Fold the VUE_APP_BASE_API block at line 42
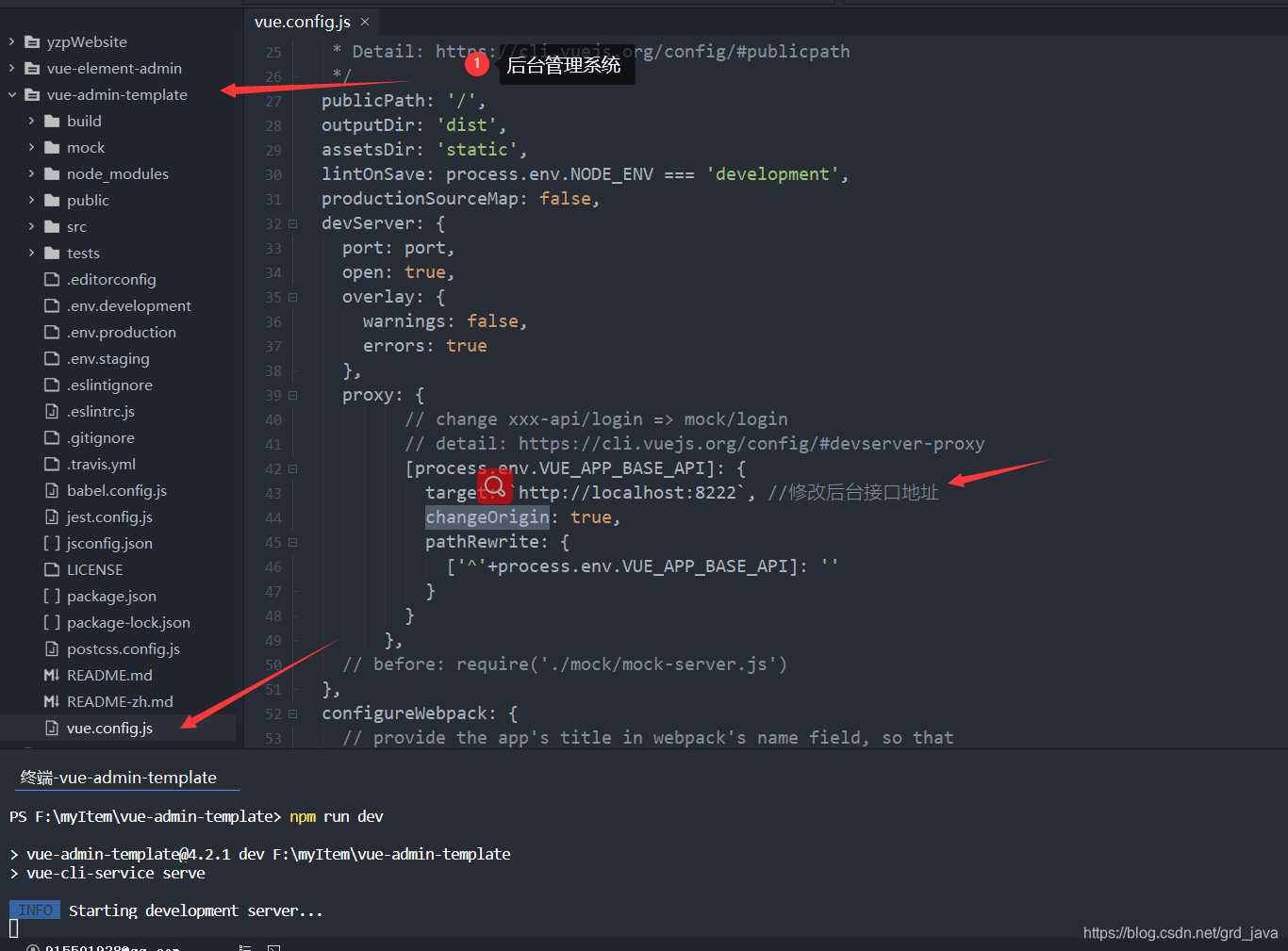The image size is (1288, 951). point(292,469)
